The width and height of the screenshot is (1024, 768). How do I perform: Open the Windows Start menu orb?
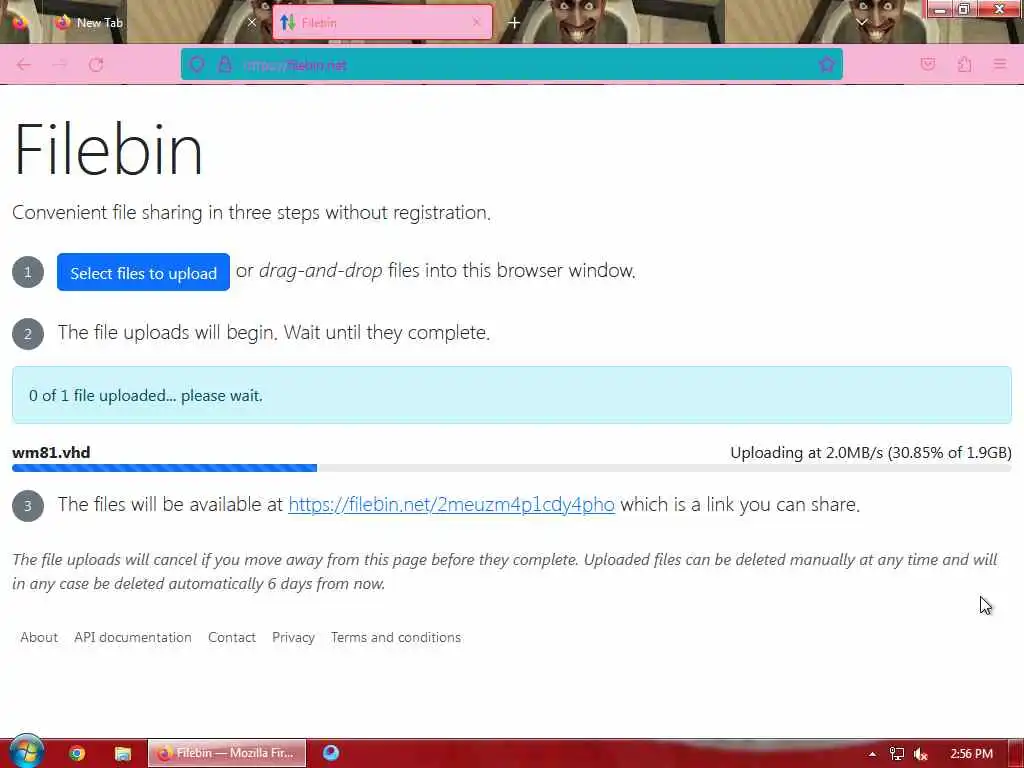(26, 752)
